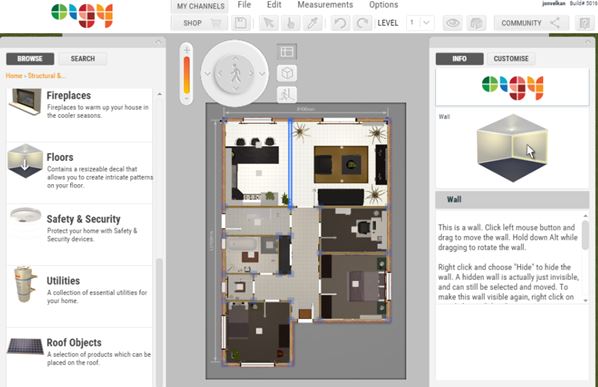Select the hand pan tool

tap(291, 23)
